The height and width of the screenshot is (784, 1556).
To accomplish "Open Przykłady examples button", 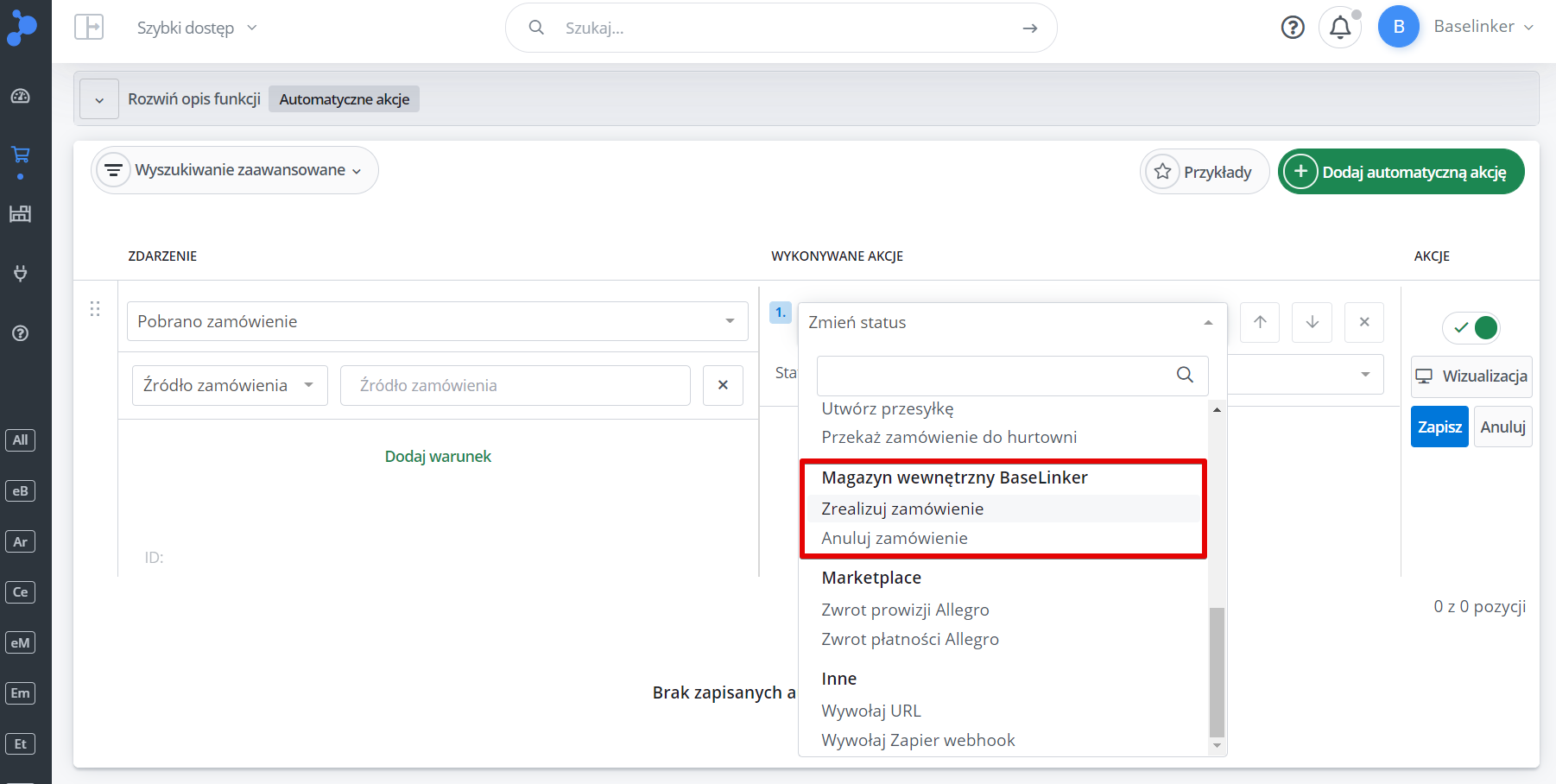I will pos(1205,172).
